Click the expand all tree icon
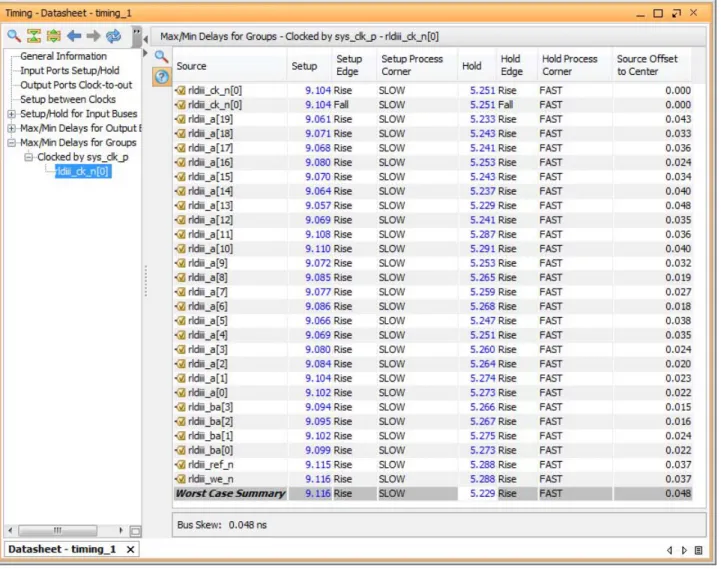Viewport: 721px width, 569px height. click(x=54, y=35)
